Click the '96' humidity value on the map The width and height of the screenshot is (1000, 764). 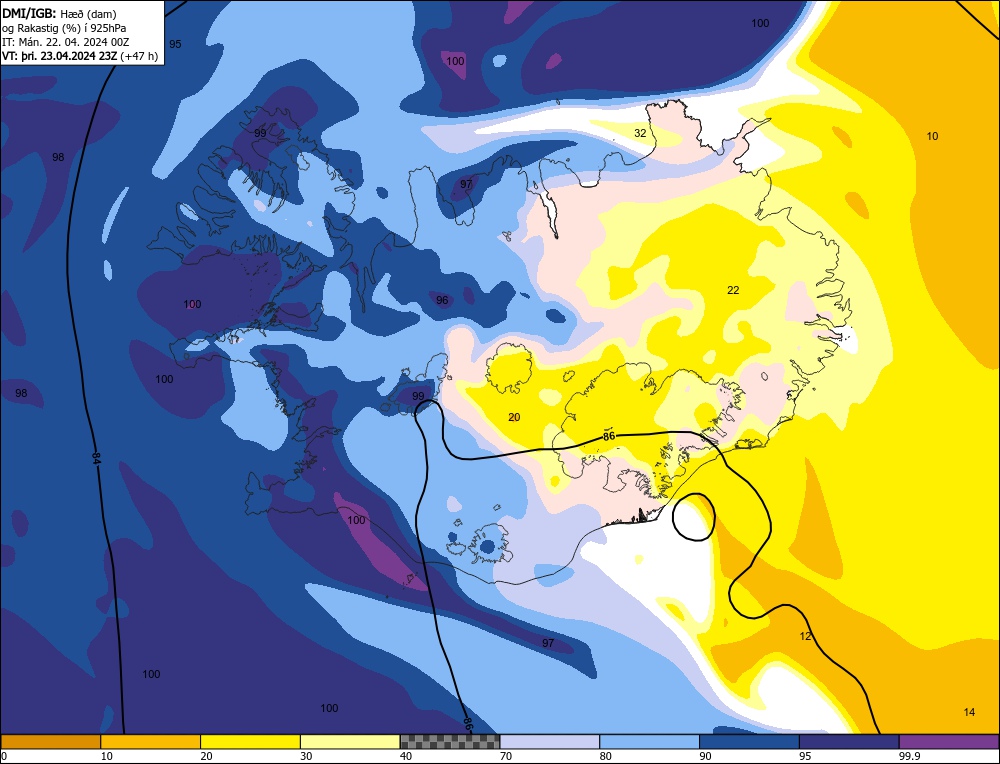(442, 300)
